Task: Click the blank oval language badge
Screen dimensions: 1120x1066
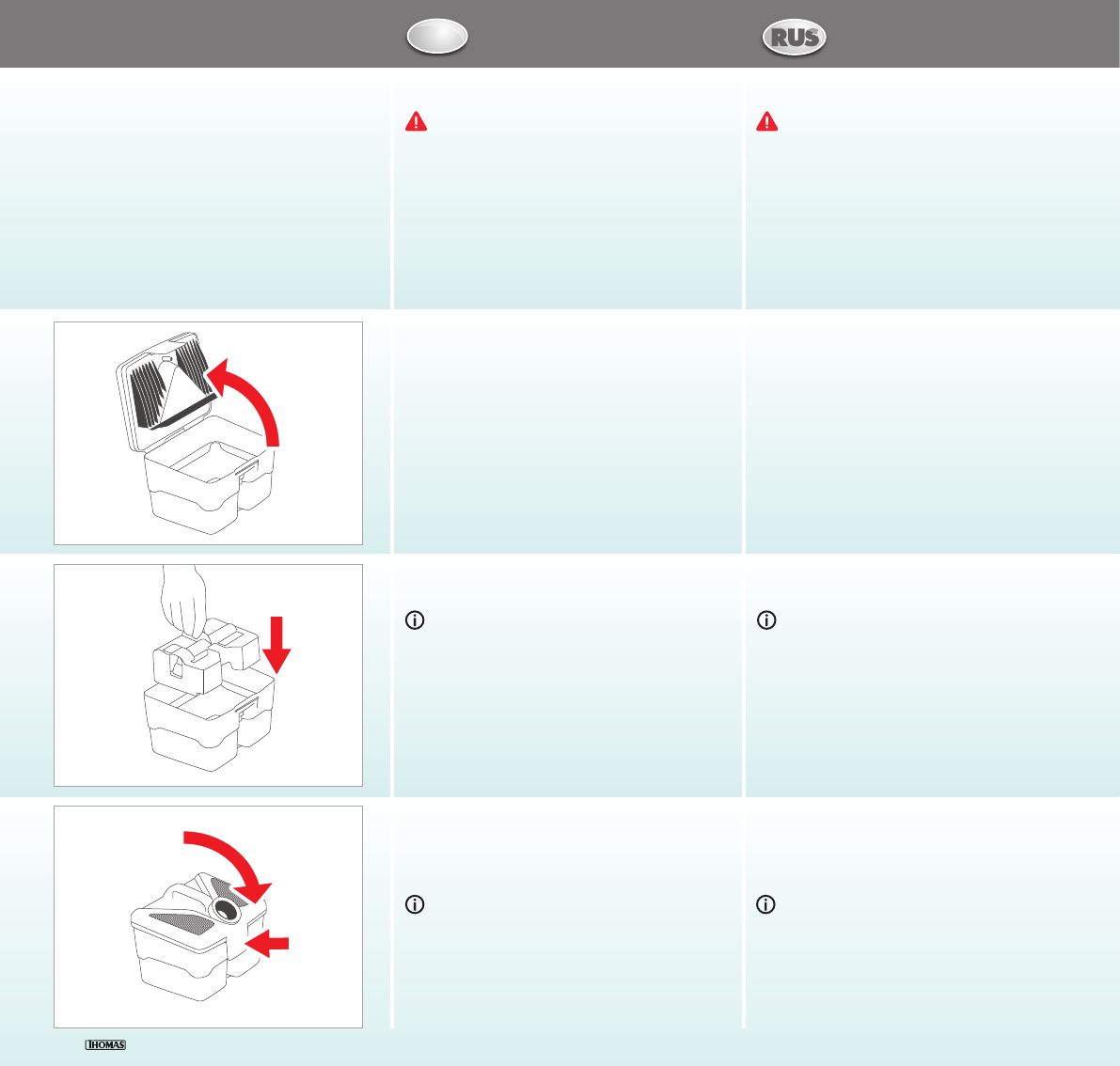Action: 437,37
